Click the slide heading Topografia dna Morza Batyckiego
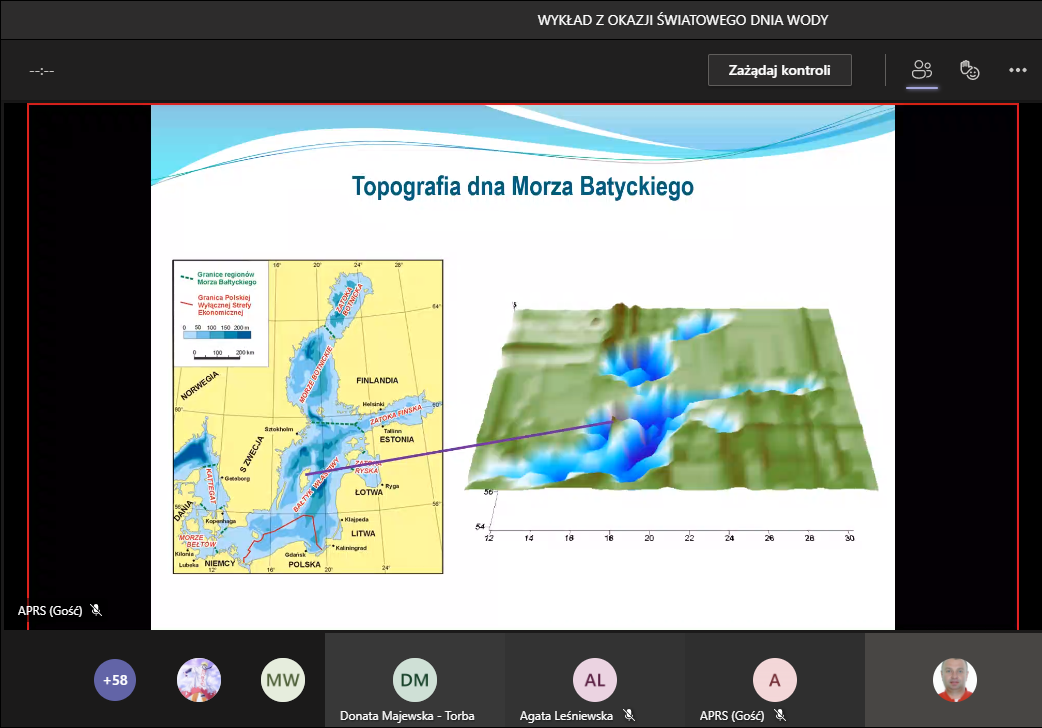The width and height of the screenshot is (1042, 728). click(x=522, y=186)
